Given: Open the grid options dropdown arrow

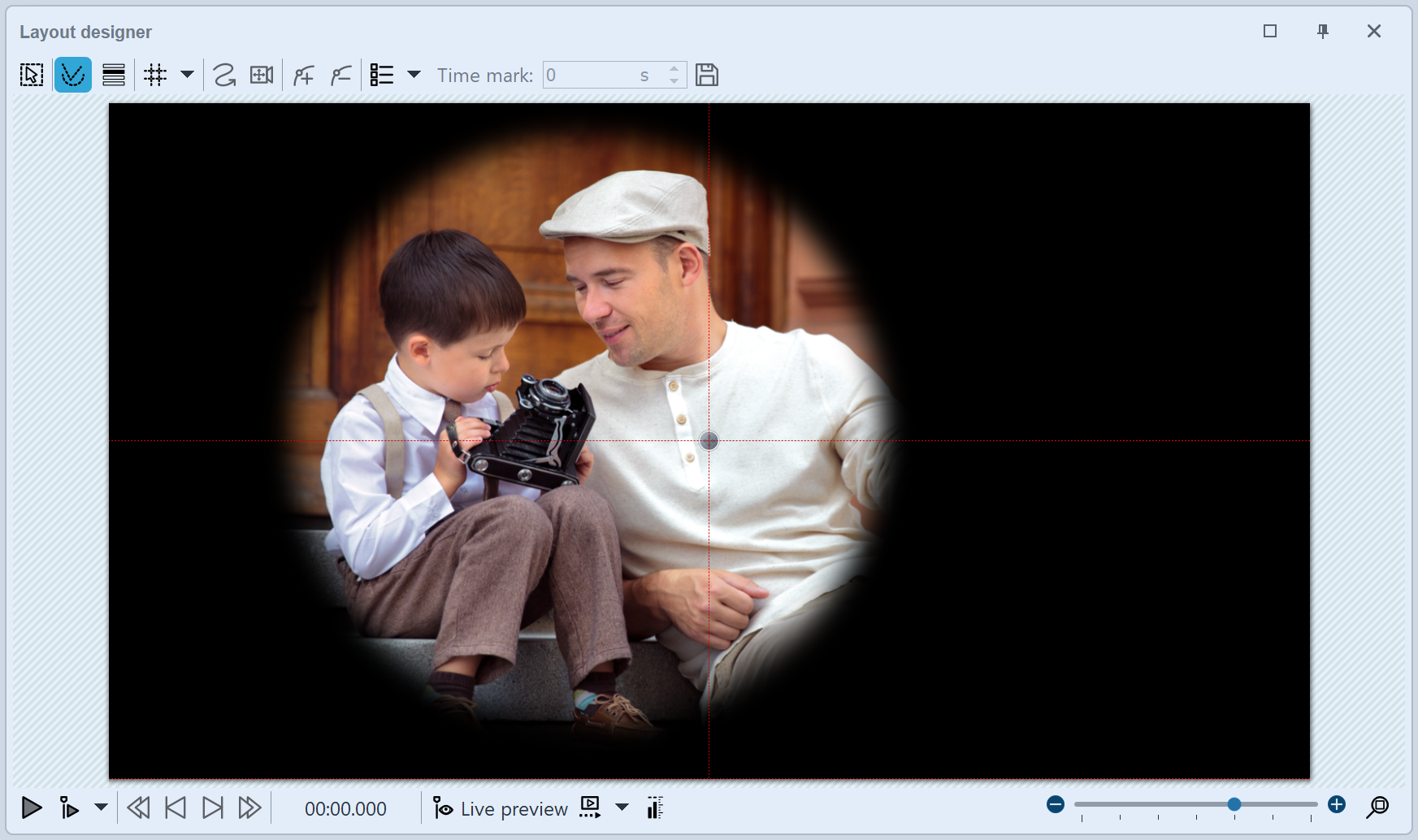Looking at the screenshot, I should (187, 75).
